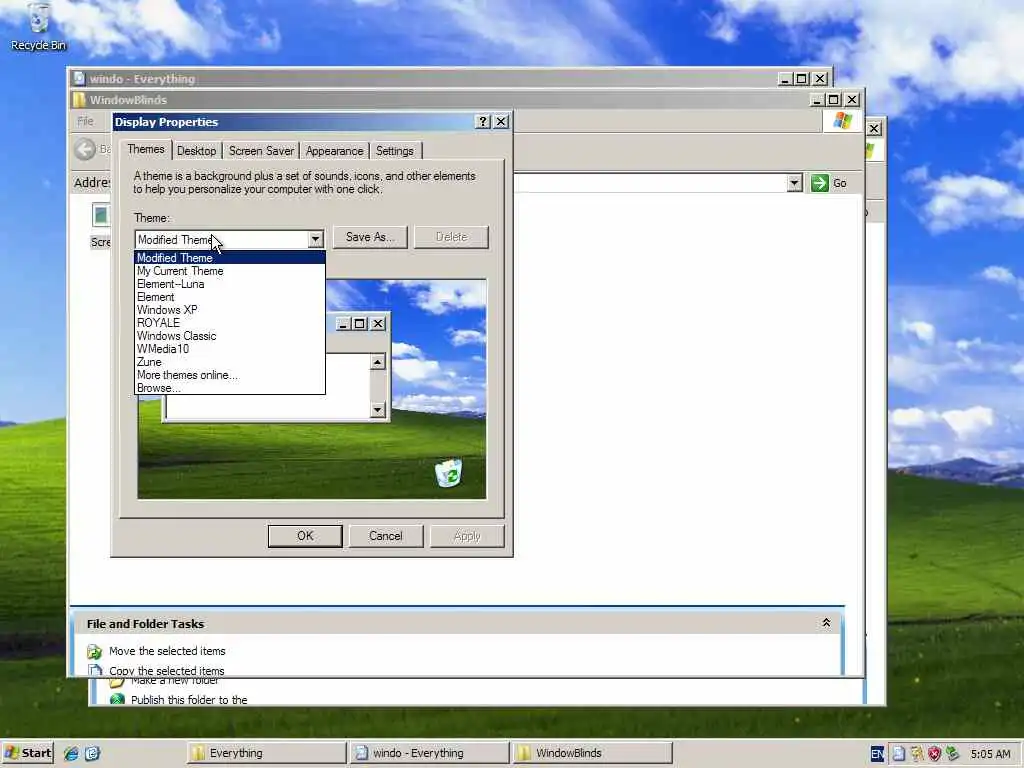Minimize the WindowBlinds window
Viewport: 1024px width, 768px height.
point(817,100)
